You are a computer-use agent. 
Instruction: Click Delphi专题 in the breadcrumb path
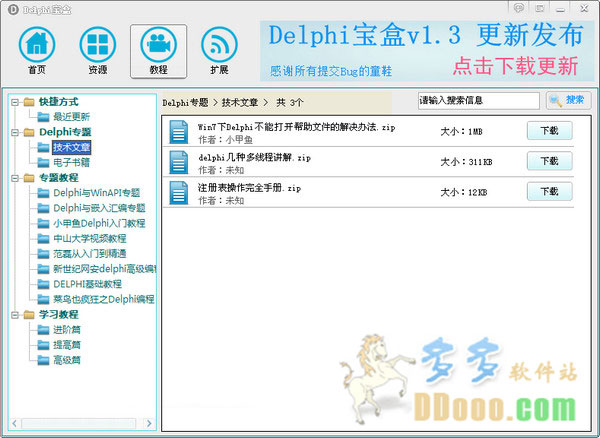pos(185,103)
